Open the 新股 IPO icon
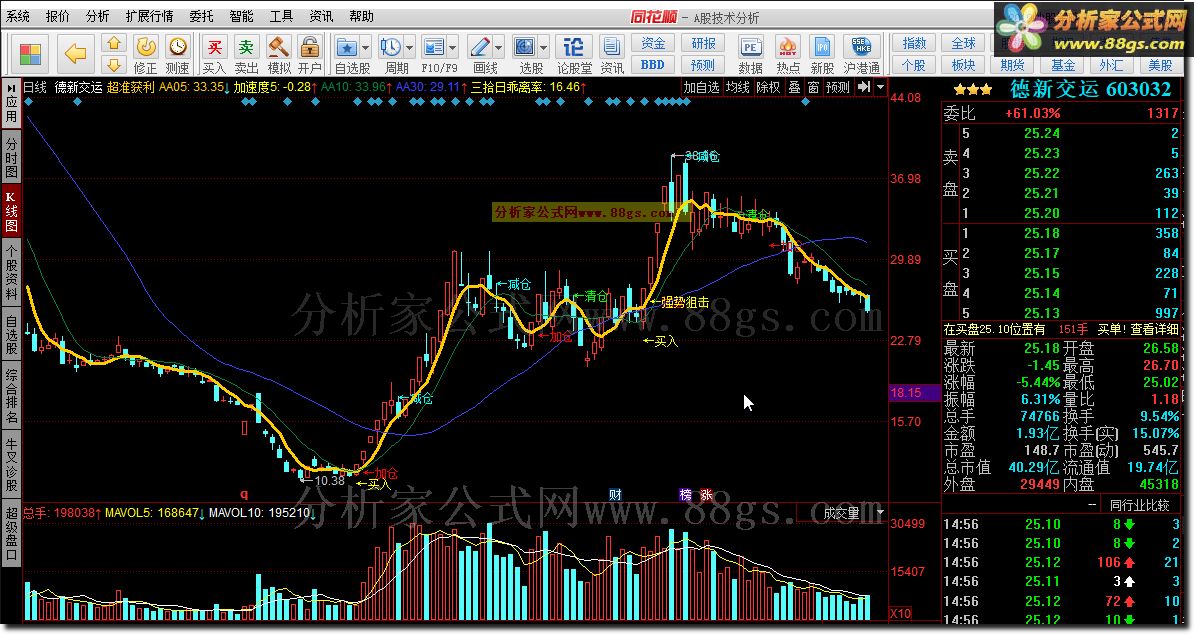The image size is (1196, 635). tap(822, 47)
